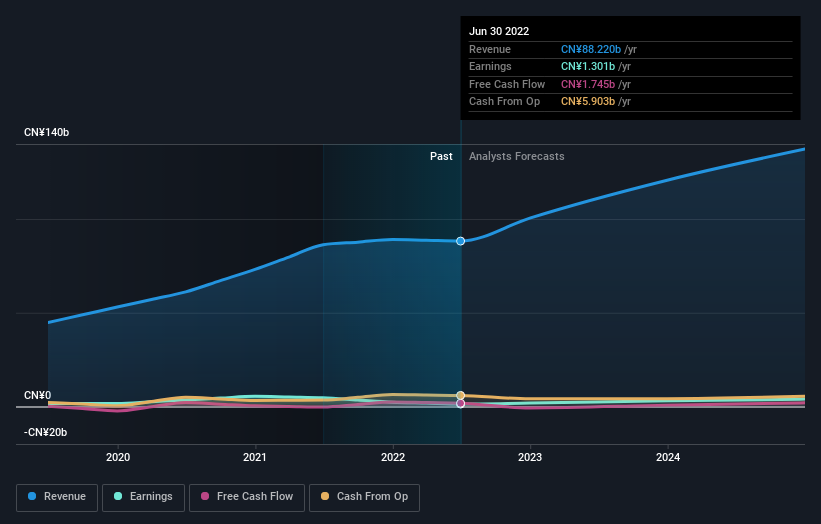Toggle the Free Cash Flow legend series
821x524 pixels.
[x=247, y=497]
